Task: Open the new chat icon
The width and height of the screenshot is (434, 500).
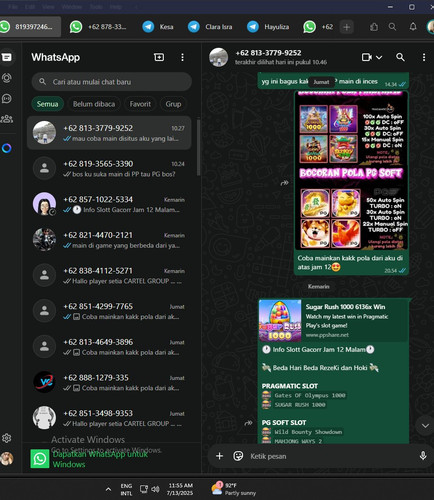Action: pyautogui.click(x=159, y=57)
